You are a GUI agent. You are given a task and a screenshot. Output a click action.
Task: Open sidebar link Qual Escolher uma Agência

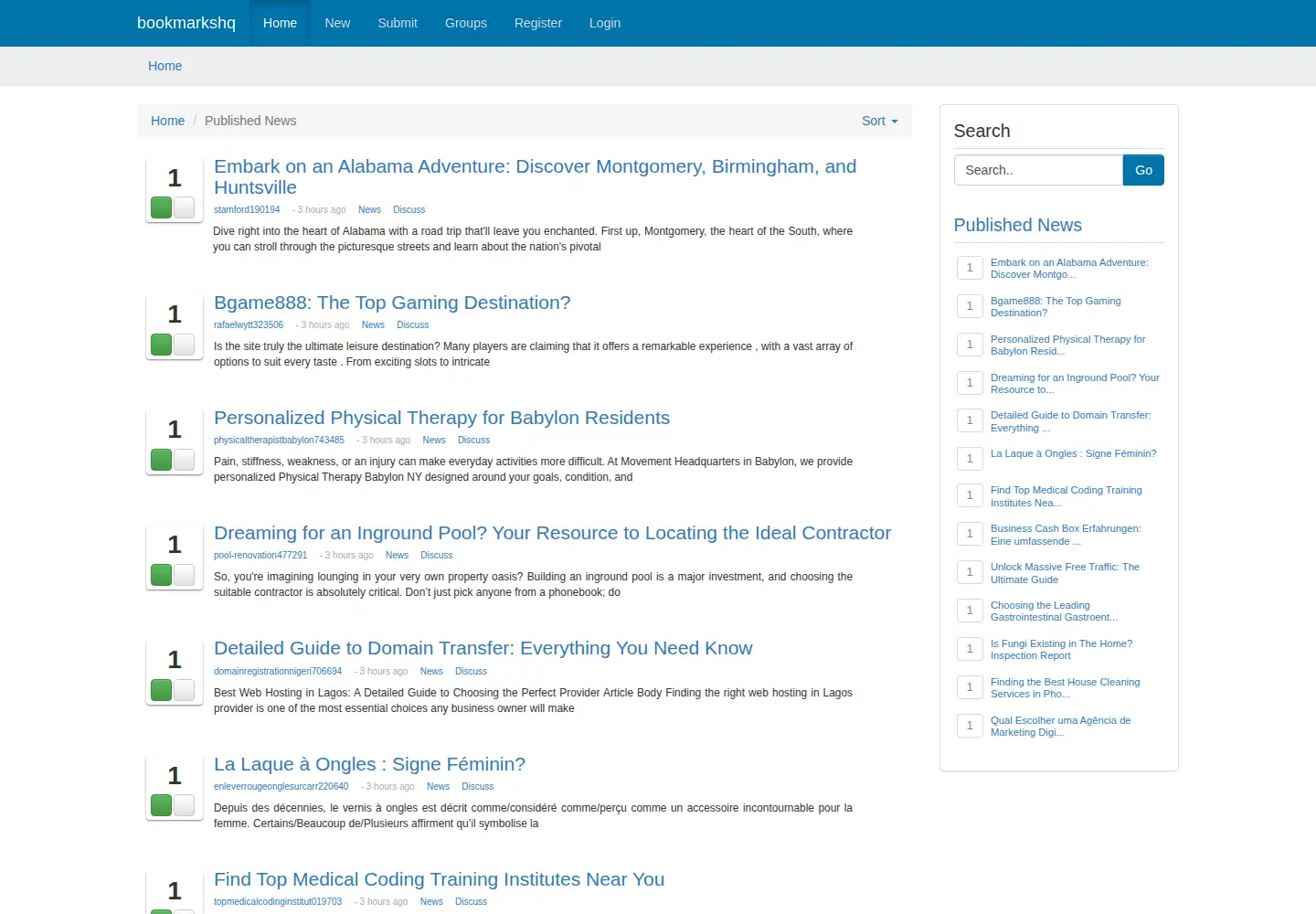pyautogui.click(x=1060, y=727)
